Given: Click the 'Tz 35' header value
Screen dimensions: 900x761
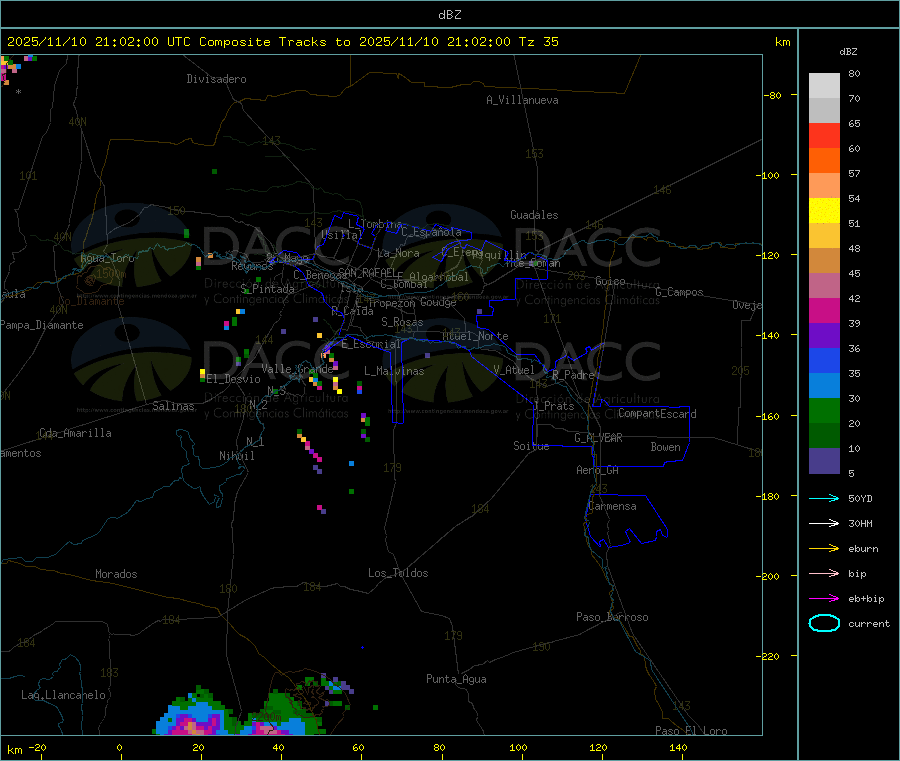Looking at the screenshot, I should 538,42.
